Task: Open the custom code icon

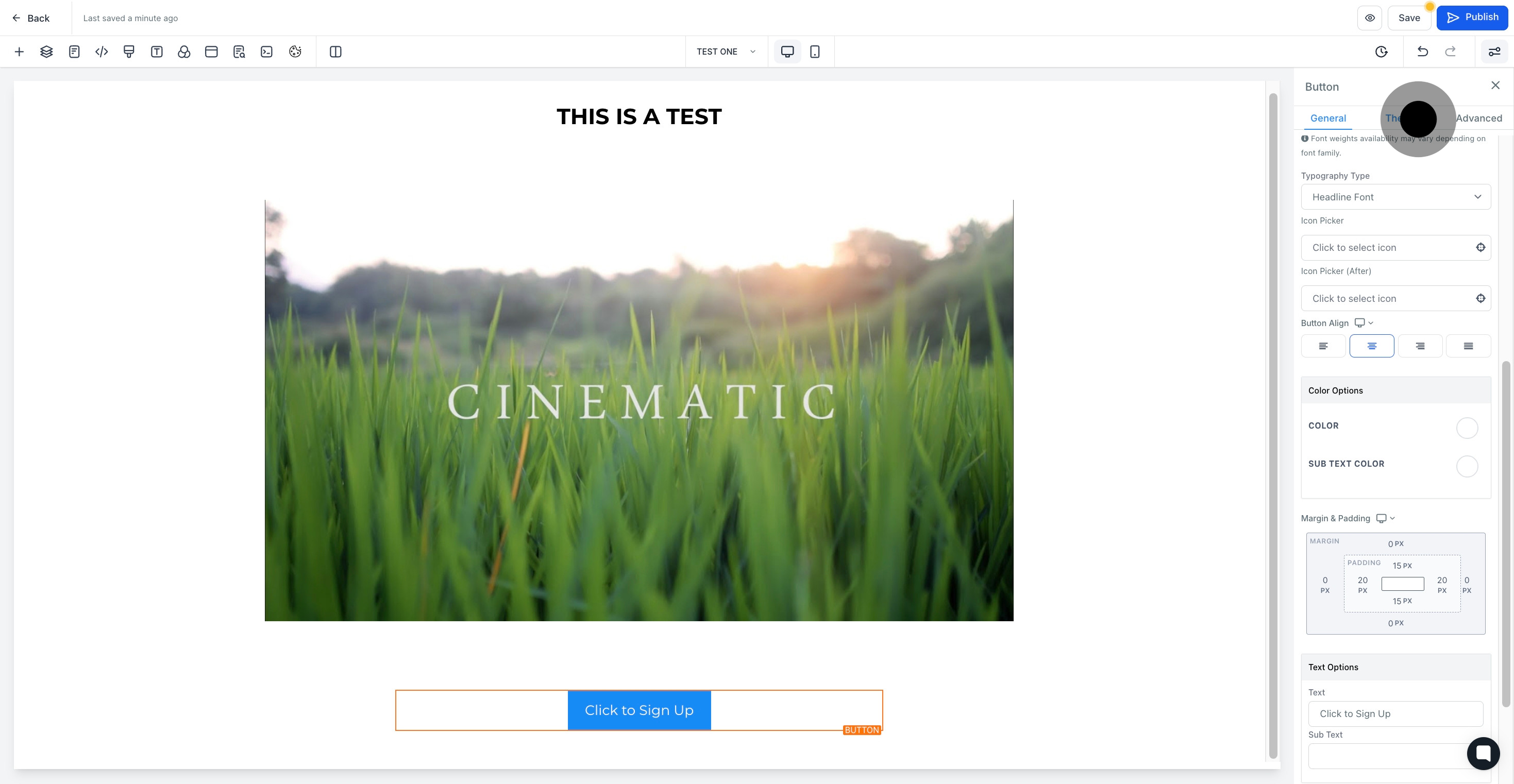Action: click(102, 52)
